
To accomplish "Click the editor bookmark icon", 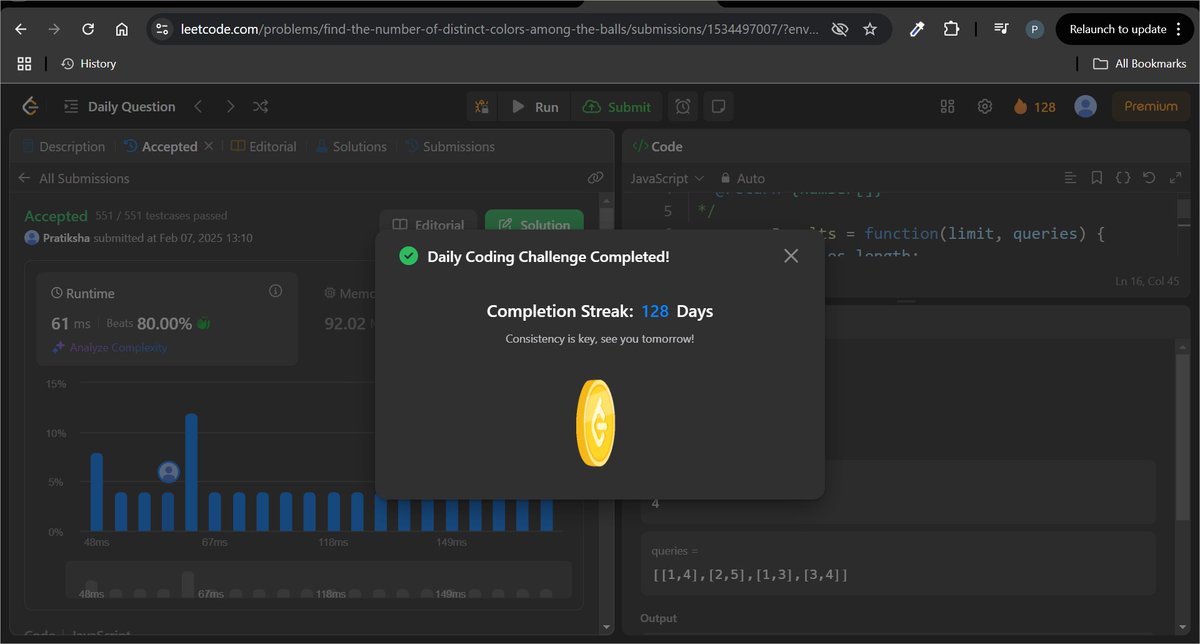I will [x=1097, y=178].
